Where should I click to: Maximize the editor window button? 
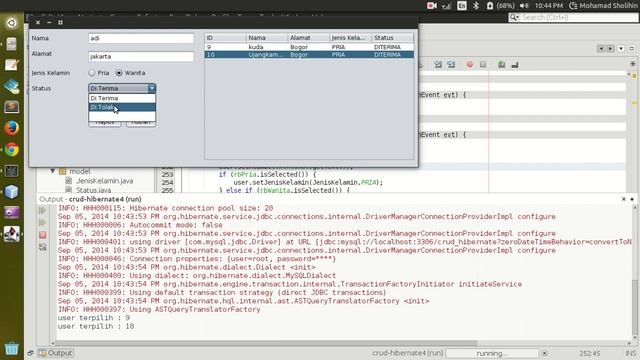pyautogui.click(x=632, y=49)
